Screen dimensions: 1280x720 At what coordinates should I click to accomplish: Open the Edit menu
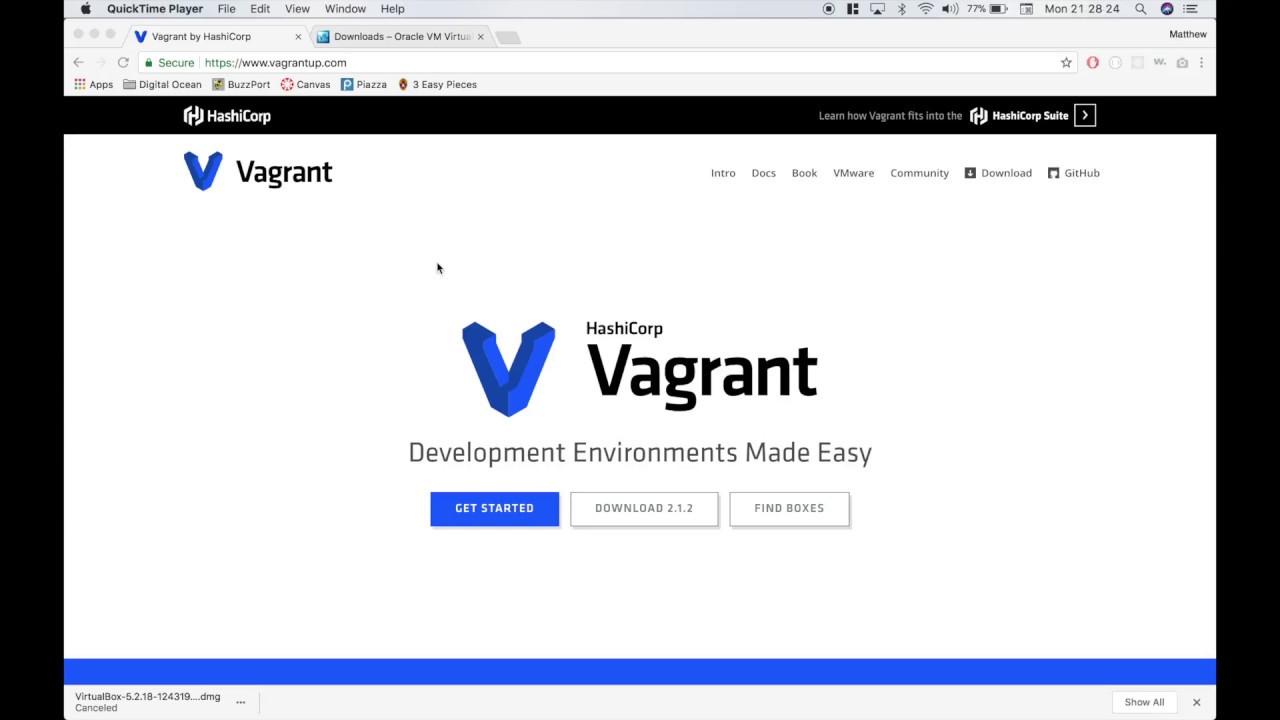(x=260, y=9)
